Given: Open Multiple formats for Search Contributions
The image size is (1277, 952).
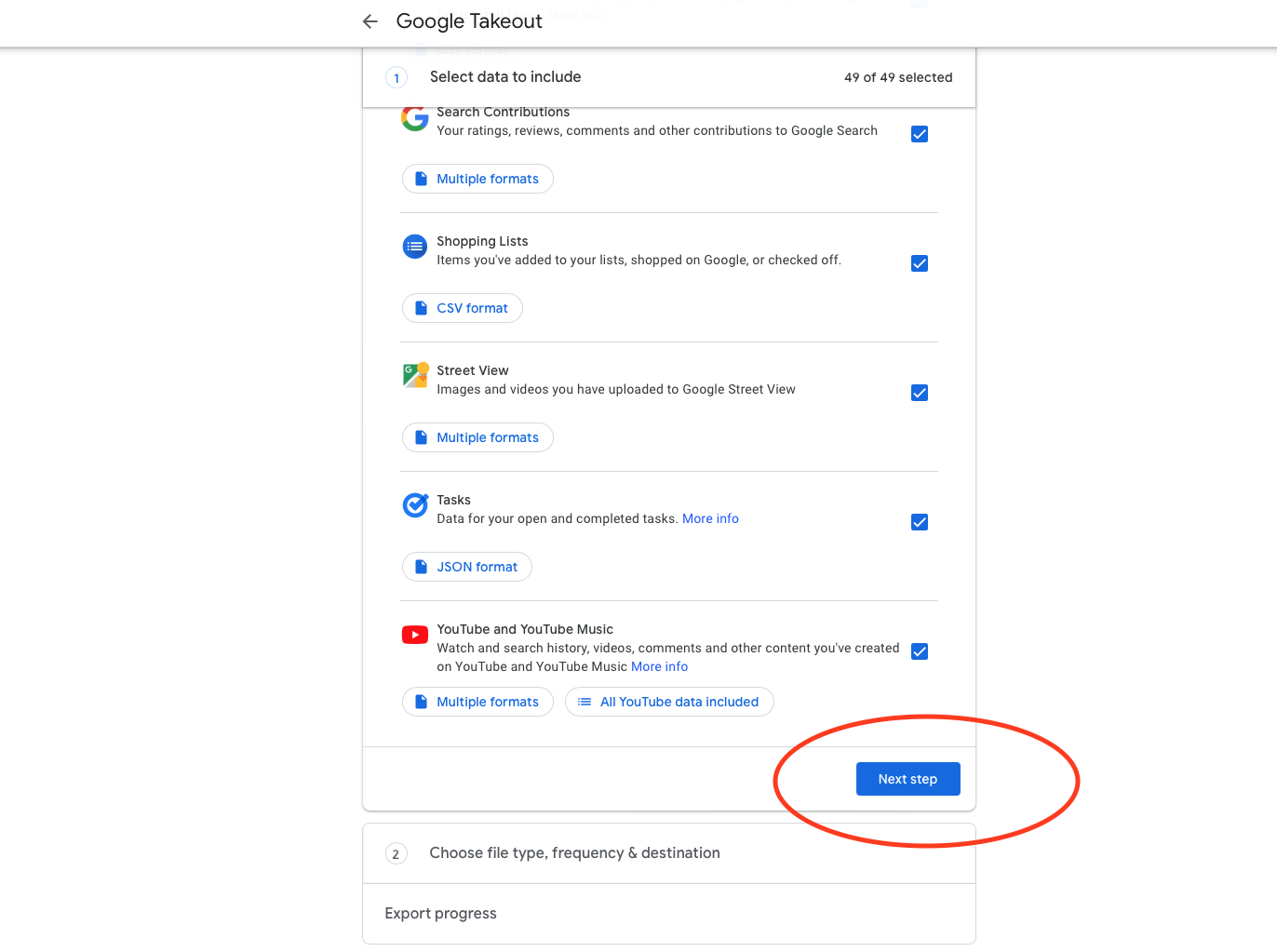Looking at the screenshot, I should click(x=477, y=179).
